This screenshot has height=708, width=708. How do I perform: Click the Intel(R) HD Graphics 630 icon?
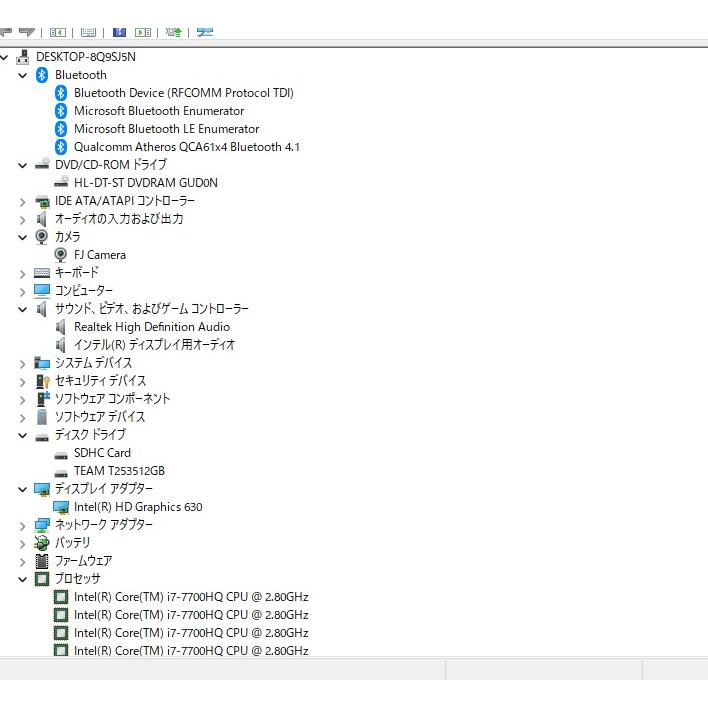(61, 508)
